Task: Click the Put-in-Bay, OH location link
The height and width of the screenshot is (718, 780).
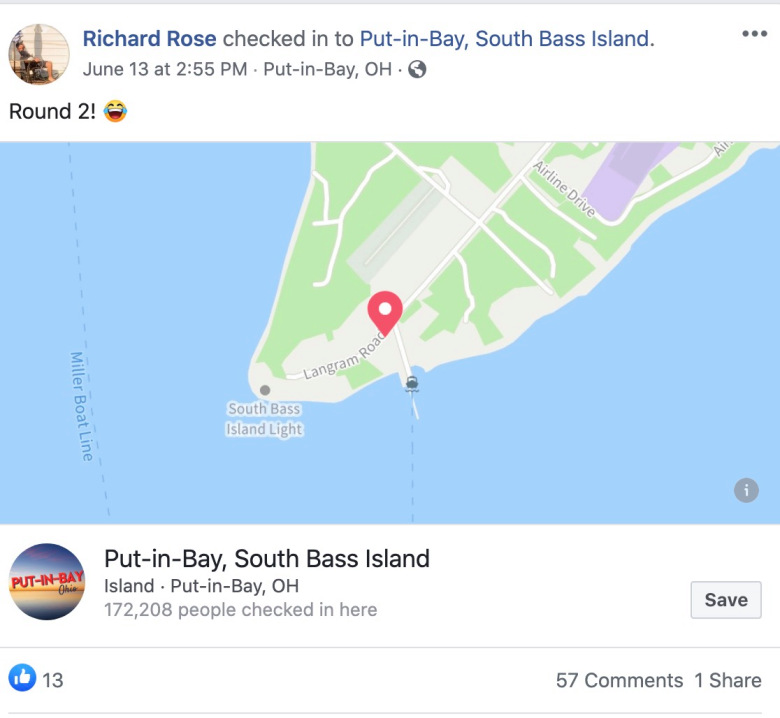Action: [327, 70]
